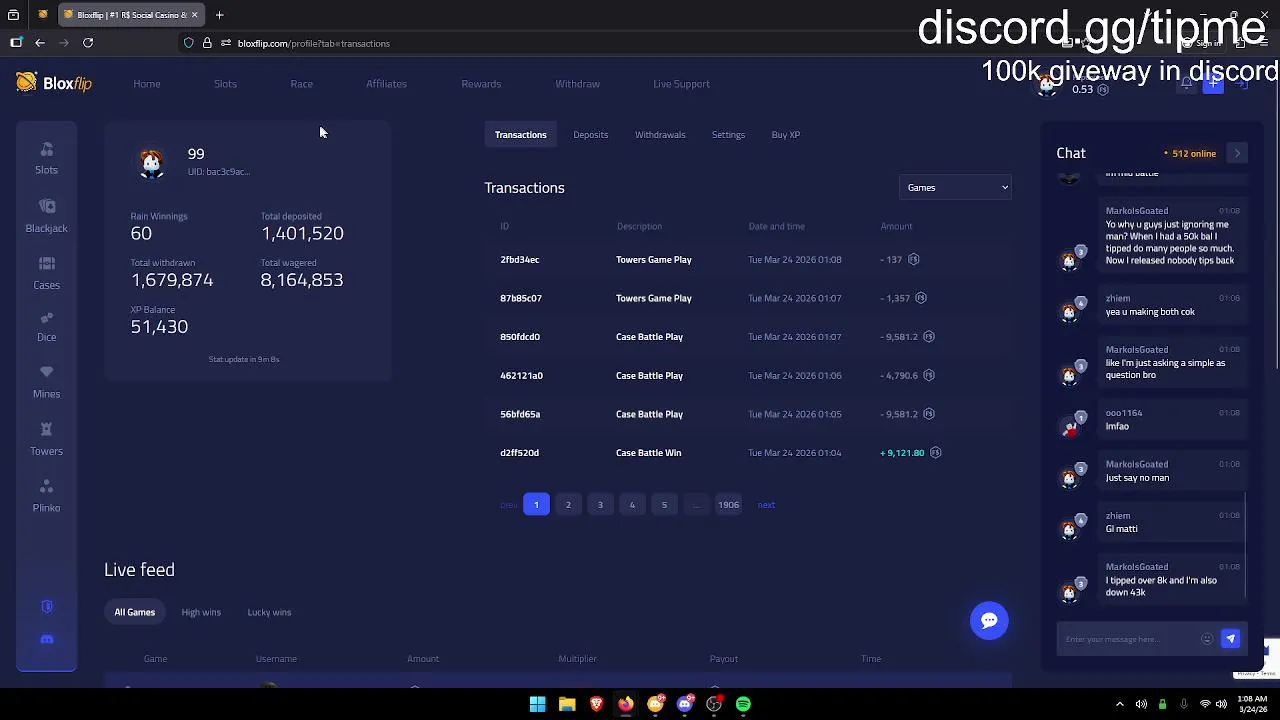Go to Cases in the sidebar

coord(46,272)
